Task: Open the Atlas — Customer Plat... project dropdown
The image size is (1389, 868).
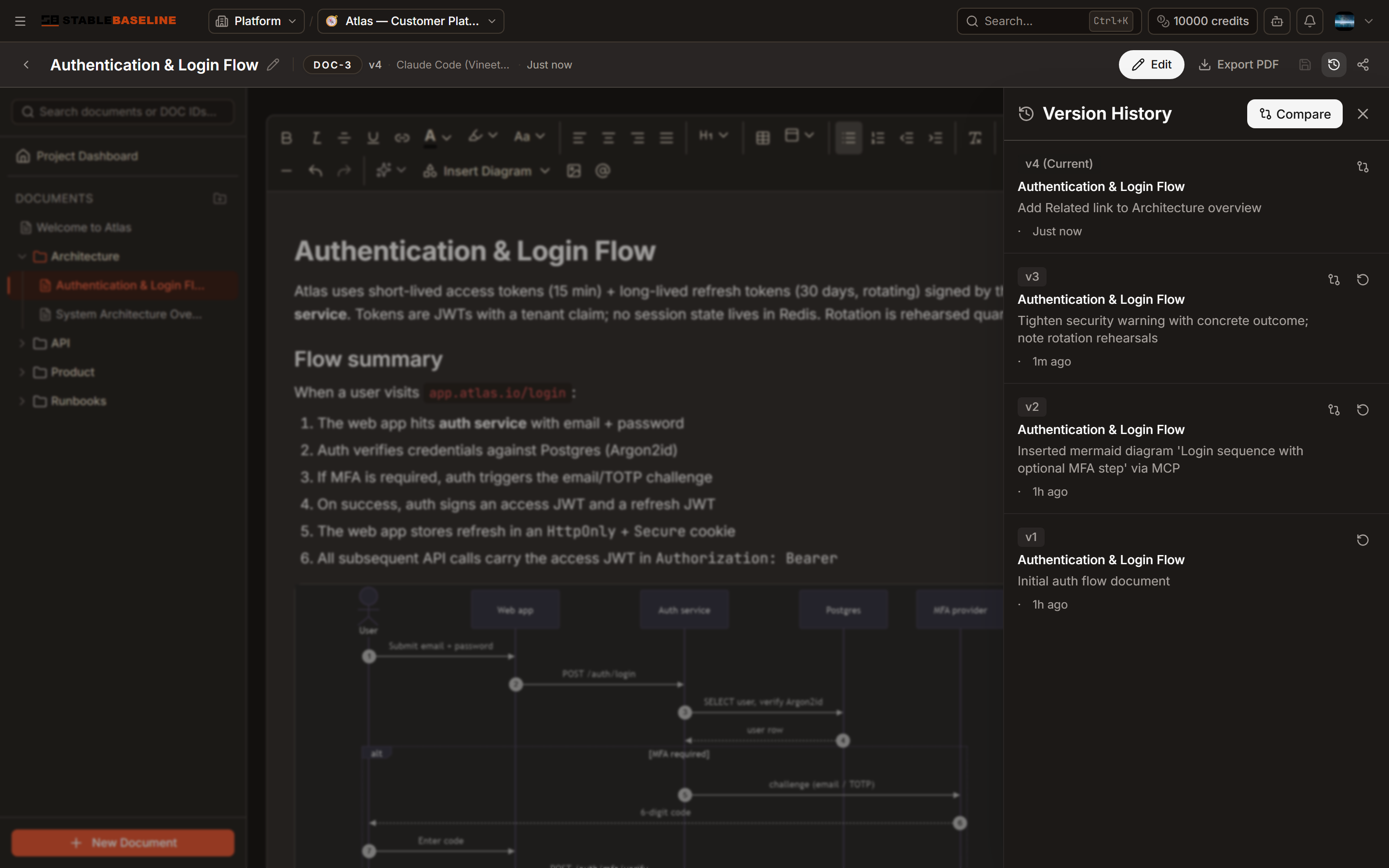Action: (x=410, y=21)
